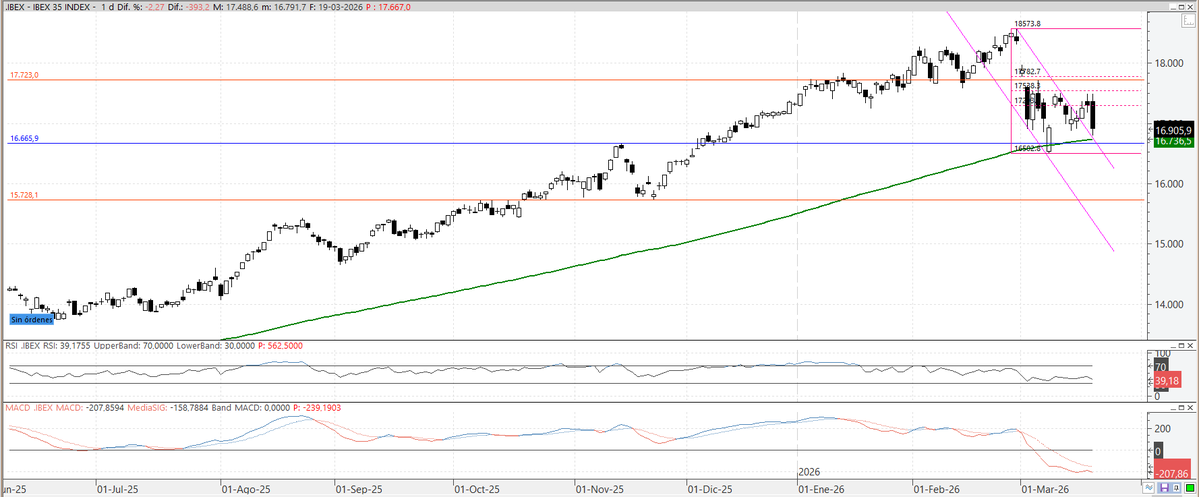
Task: Click the 18.000 price axis label
Action: coord(1170,63)
